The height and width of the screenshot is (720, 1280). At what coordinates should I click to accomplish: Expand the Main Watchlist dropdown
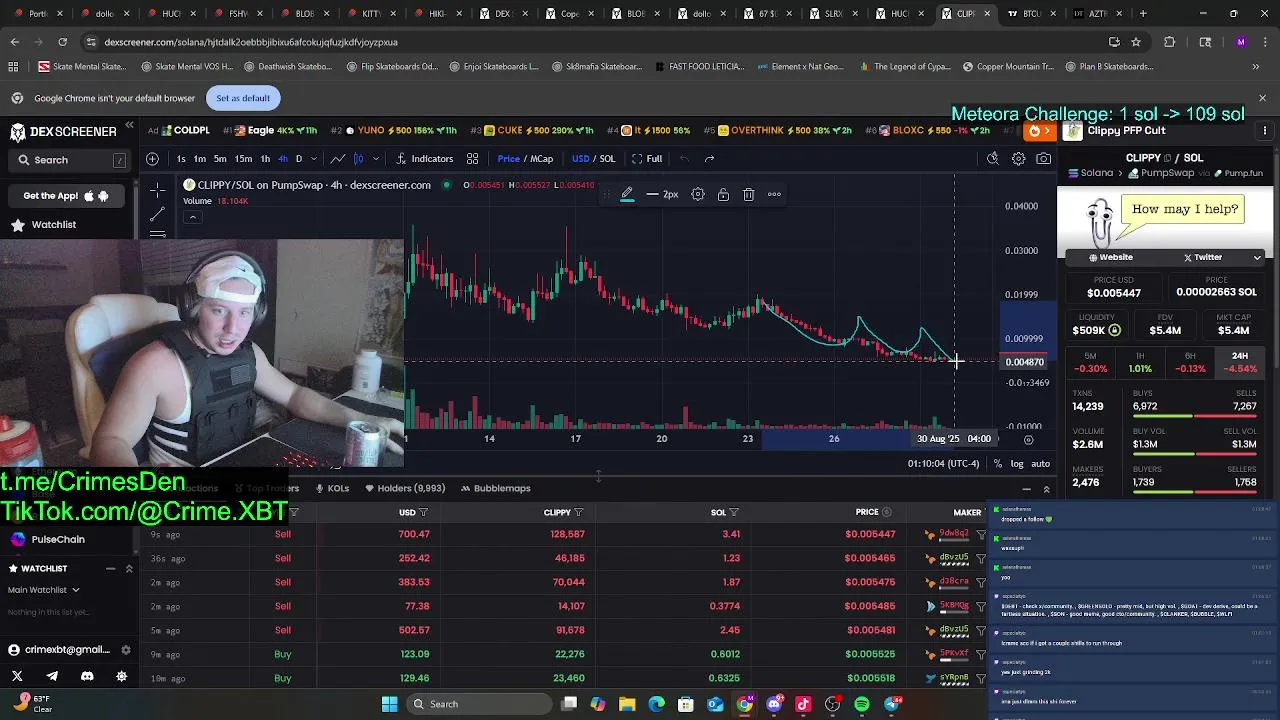[x=44, y=590]
